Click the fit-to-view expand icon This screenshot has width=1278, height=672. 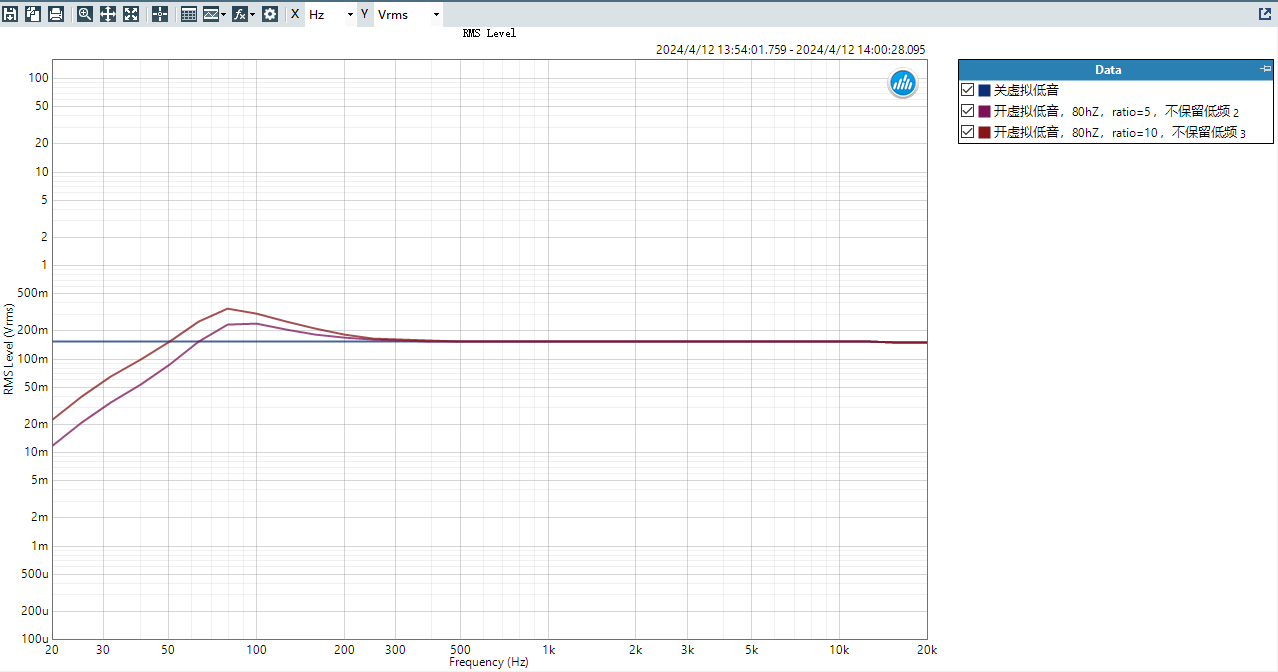131,14
